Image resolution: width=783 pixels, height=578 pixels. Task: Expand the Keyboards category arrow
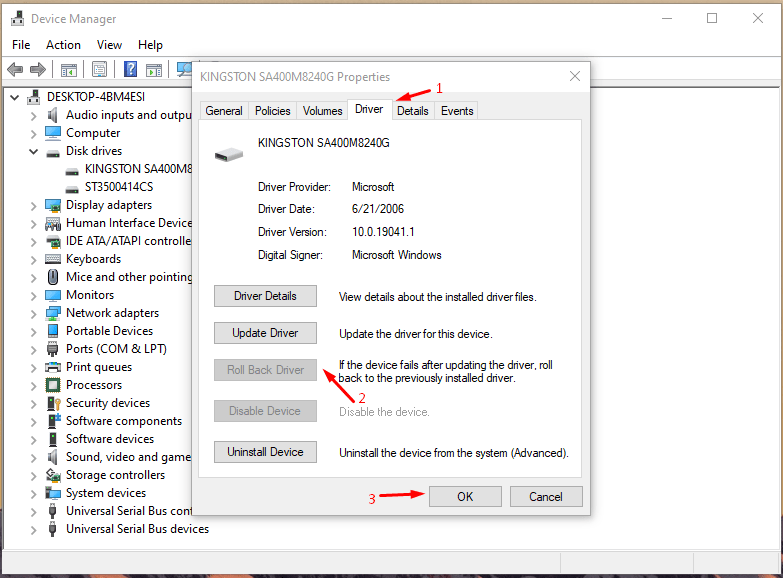[33, 260]
